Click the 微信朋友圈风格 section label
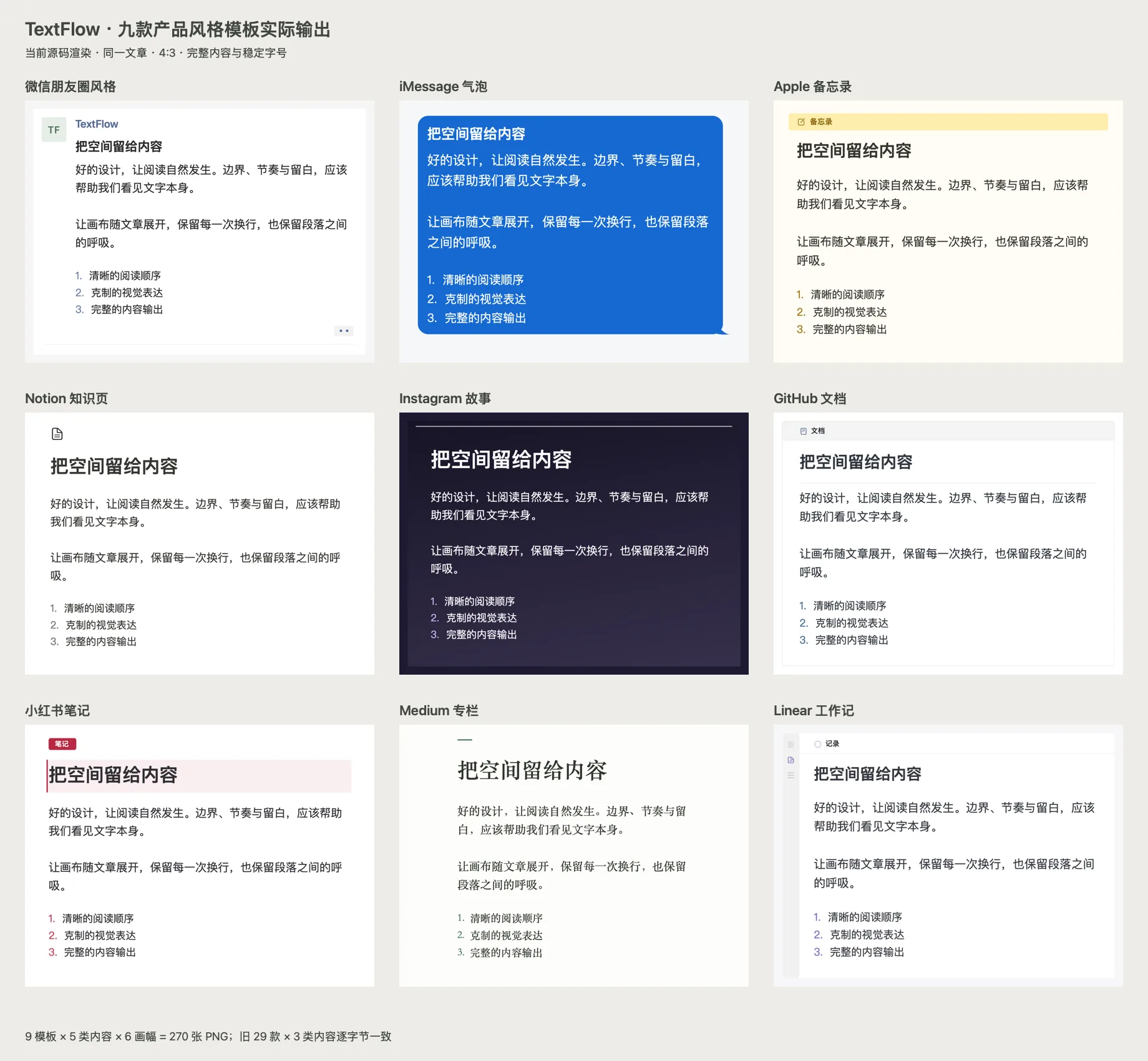 click(x=71, y=87)
